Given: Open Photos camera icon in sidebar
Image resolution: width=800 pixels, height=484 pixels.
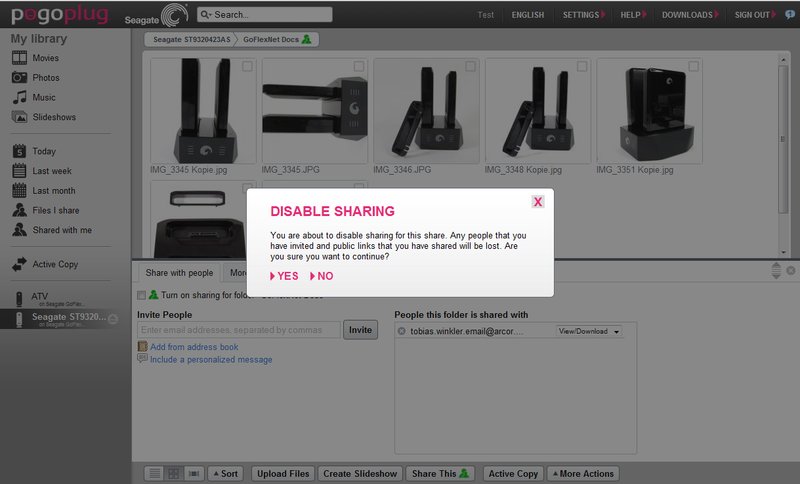Looking at the screenshot, I should (19, 78).
